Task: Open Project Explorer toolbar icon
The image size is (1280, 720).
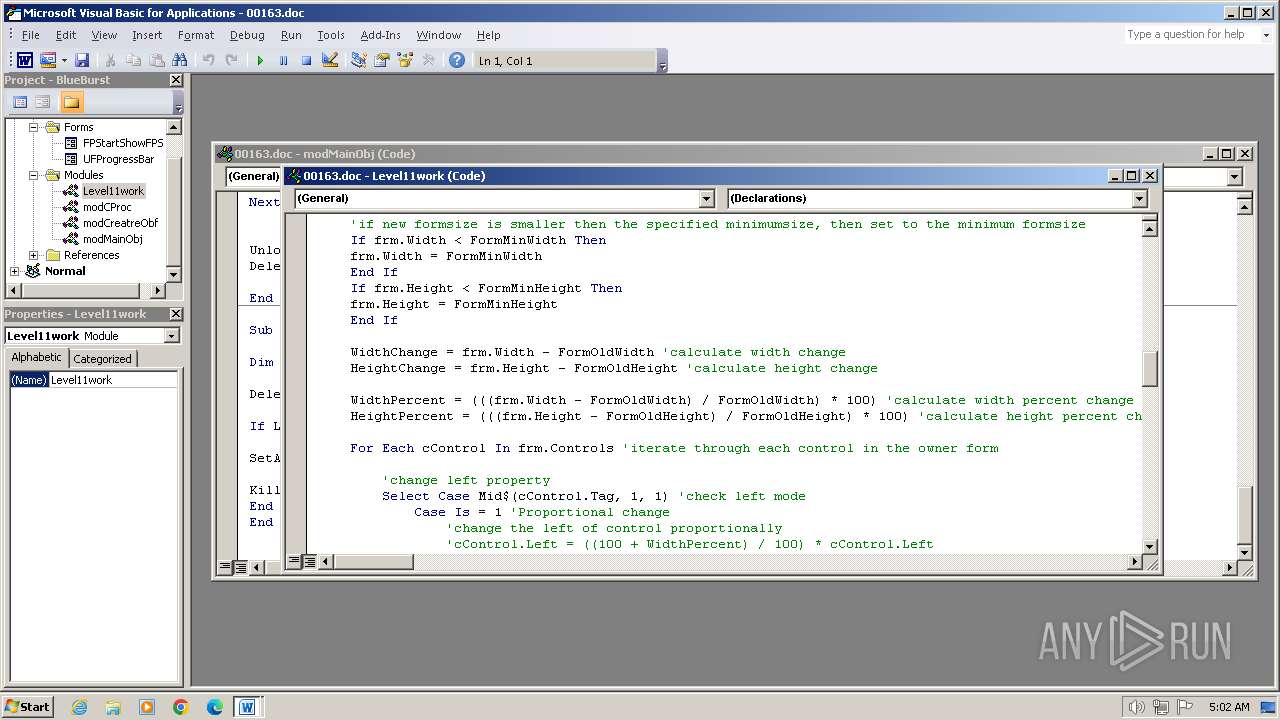Action: pos(358,61)
